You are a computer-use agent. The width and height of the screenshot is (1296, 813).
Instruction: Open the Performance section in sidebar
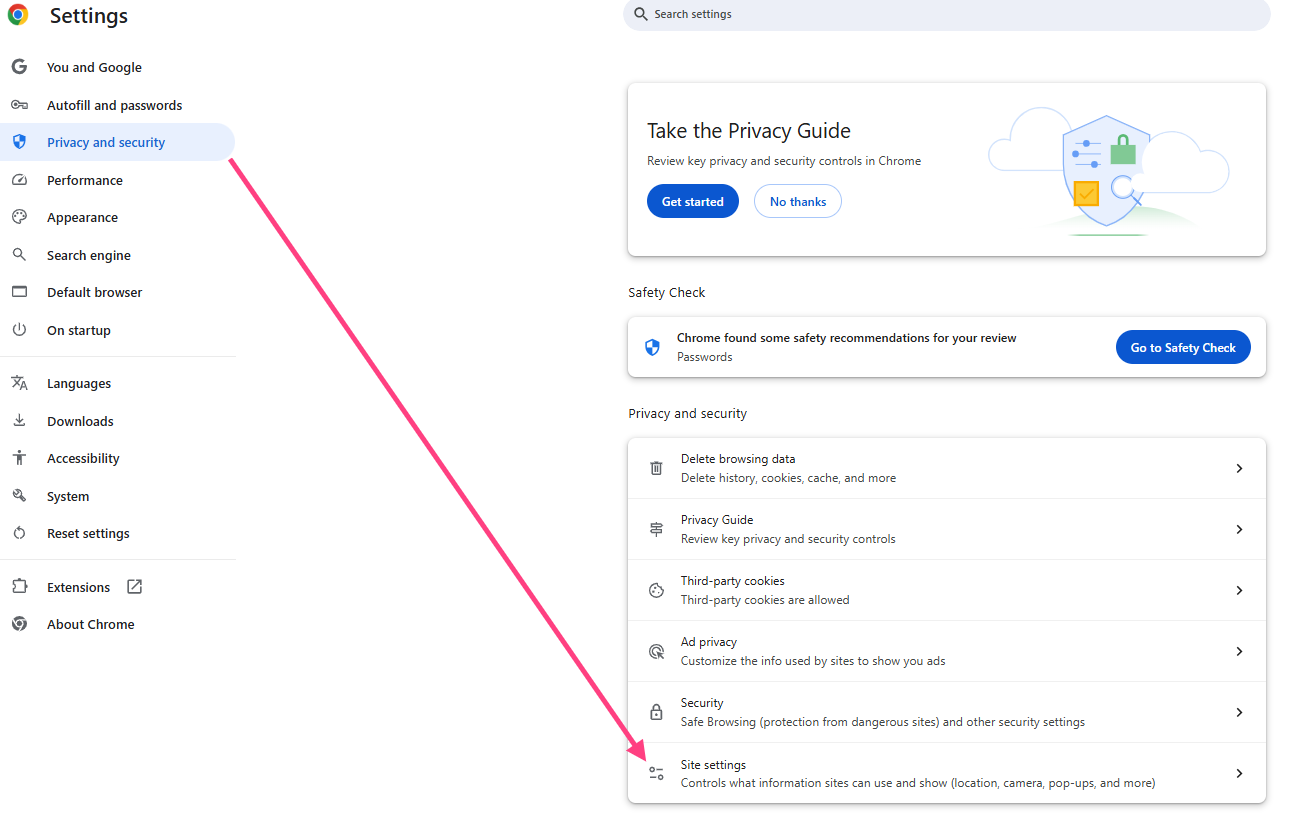pyautogui.click(x=85, y=180)
